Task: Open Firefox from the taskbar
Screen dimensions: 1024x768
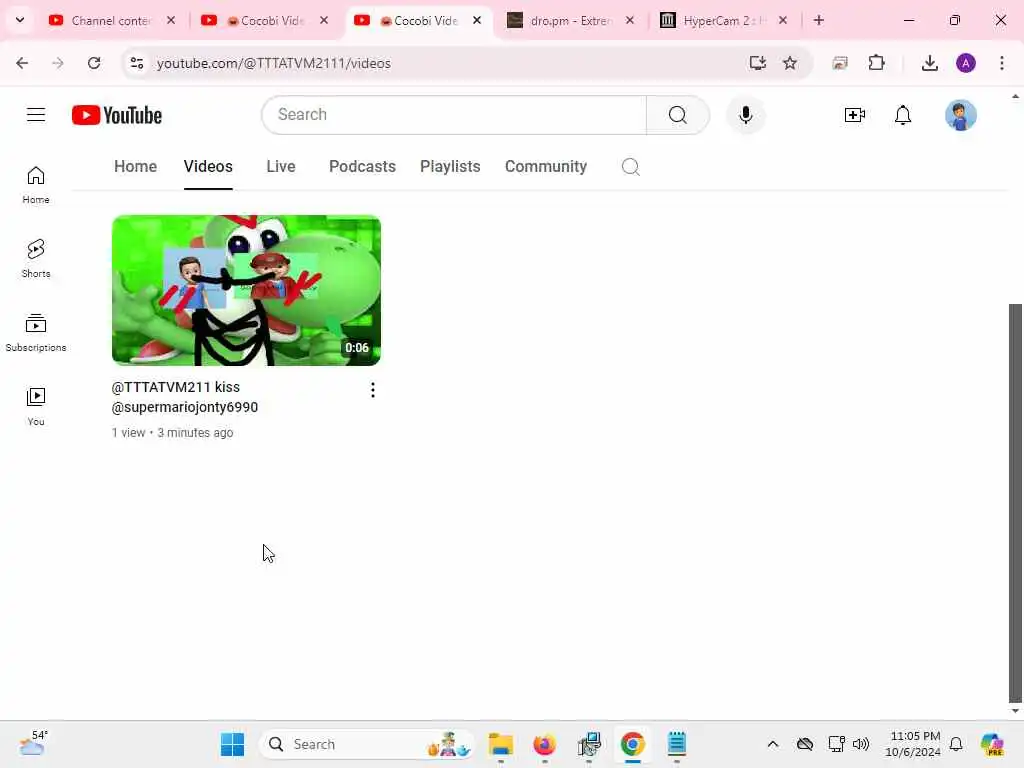Action: tap(544, 744)
